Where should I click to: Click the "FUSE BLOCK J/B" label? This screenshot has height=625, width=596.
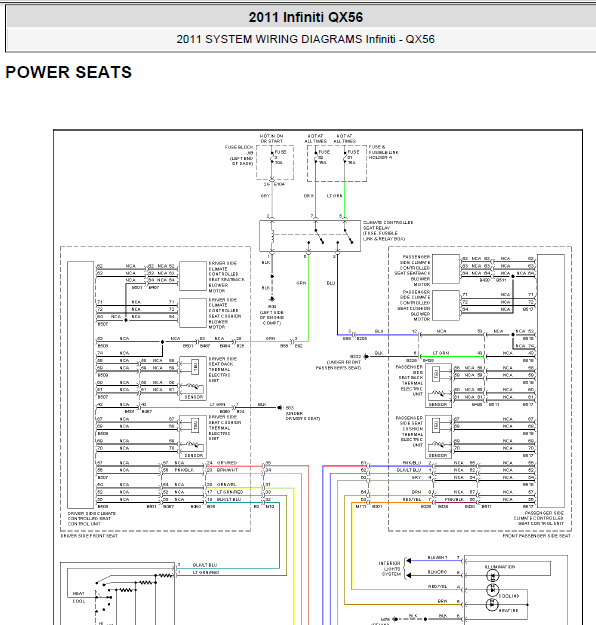click(x=240, y=155)
